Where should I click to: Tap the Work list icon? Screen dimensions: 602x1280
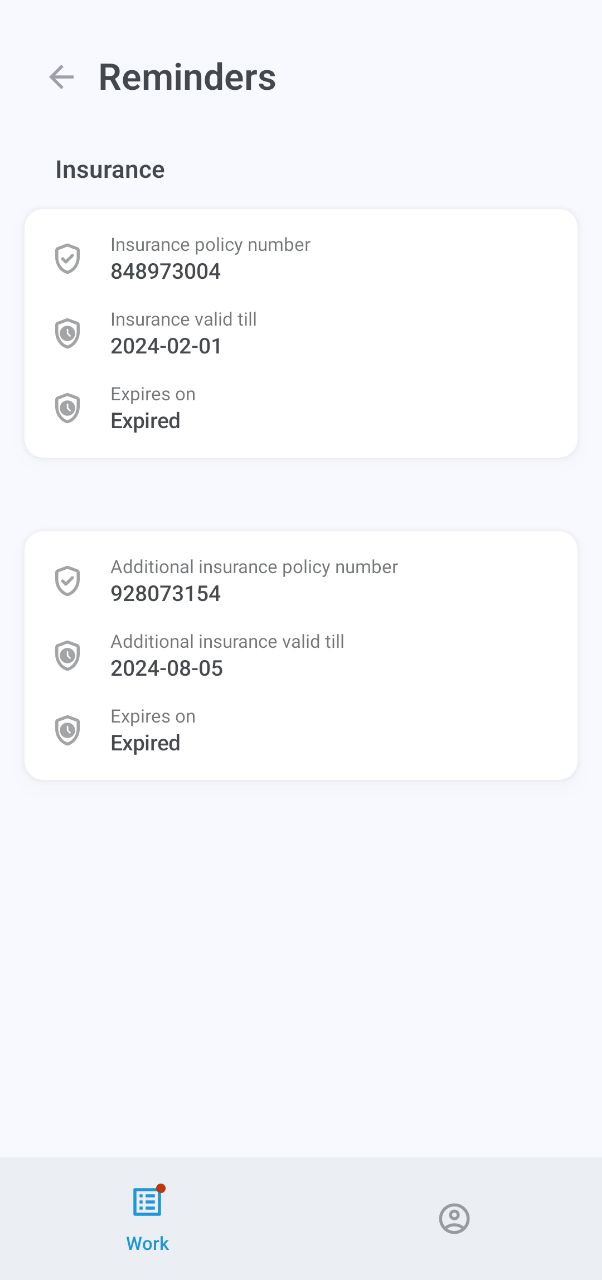[147, 1201]
